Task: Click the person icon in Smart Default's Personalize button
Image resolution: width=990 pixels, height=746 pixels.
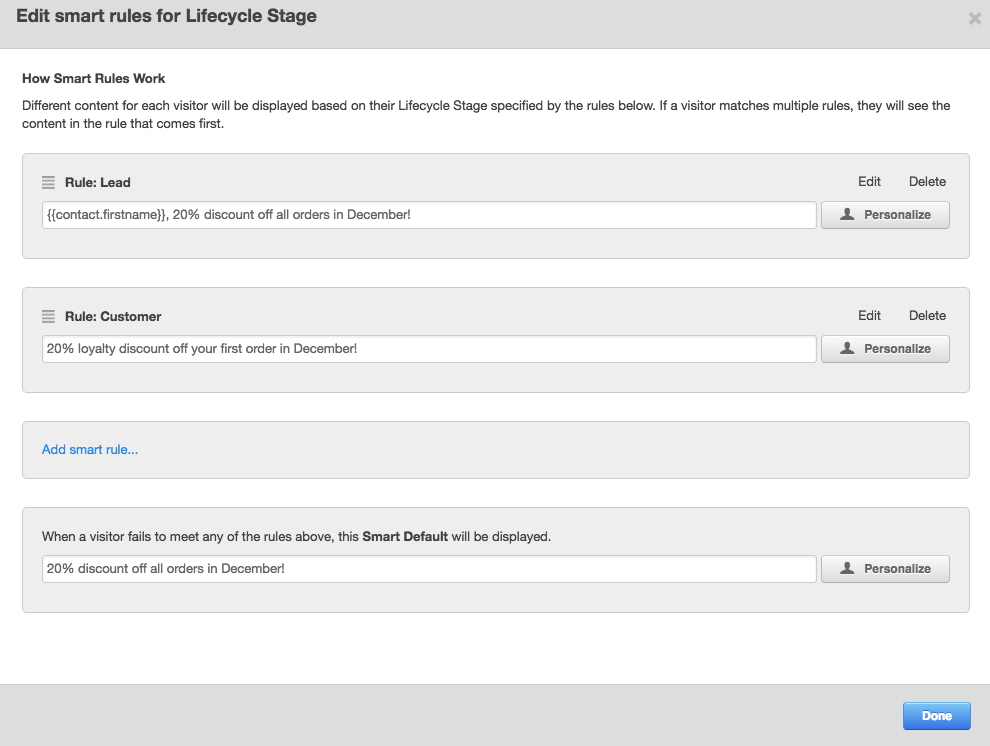Action: [x=847, y=569]
